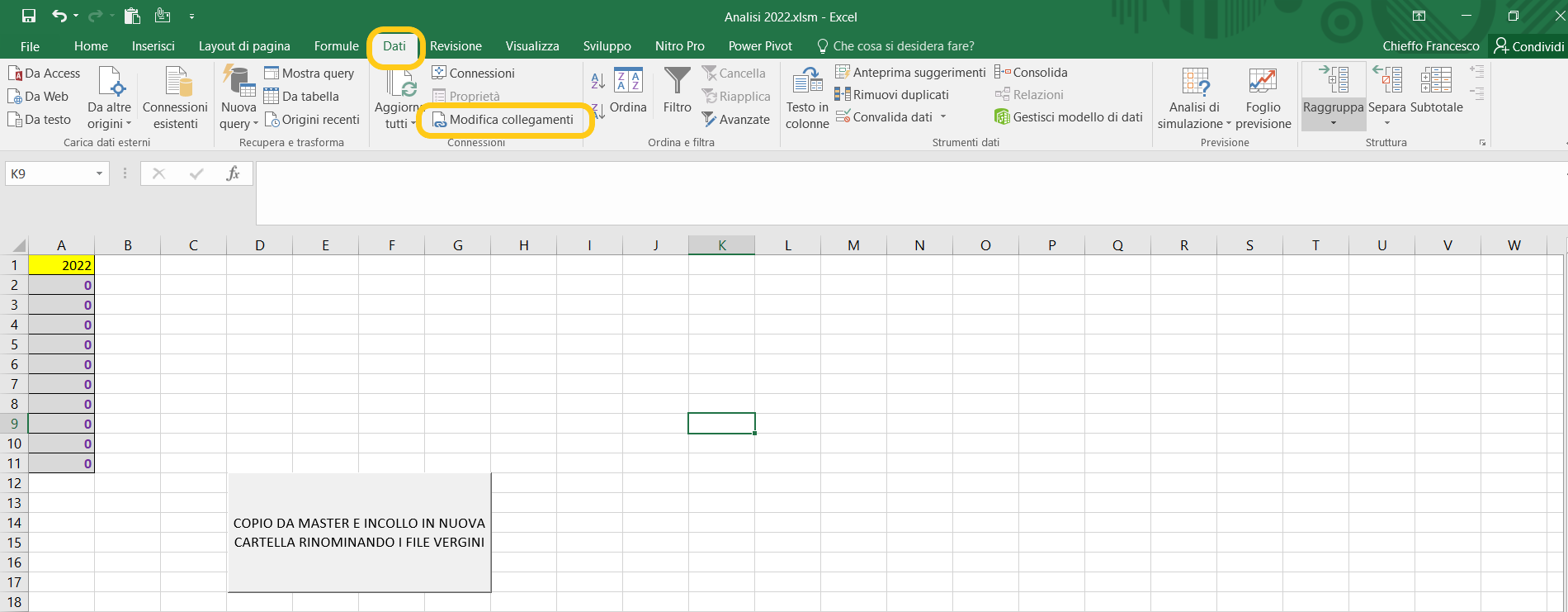Click Rimuovi duplicati
The width and height of the screenshot is (1568, 612).
click(x=892, y=95)
